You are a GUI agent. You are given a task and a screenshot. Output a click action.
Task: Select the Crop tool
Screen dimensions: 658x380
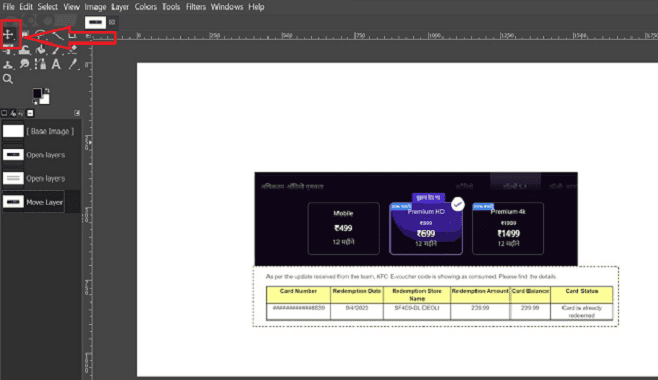(x=72, y=35)
